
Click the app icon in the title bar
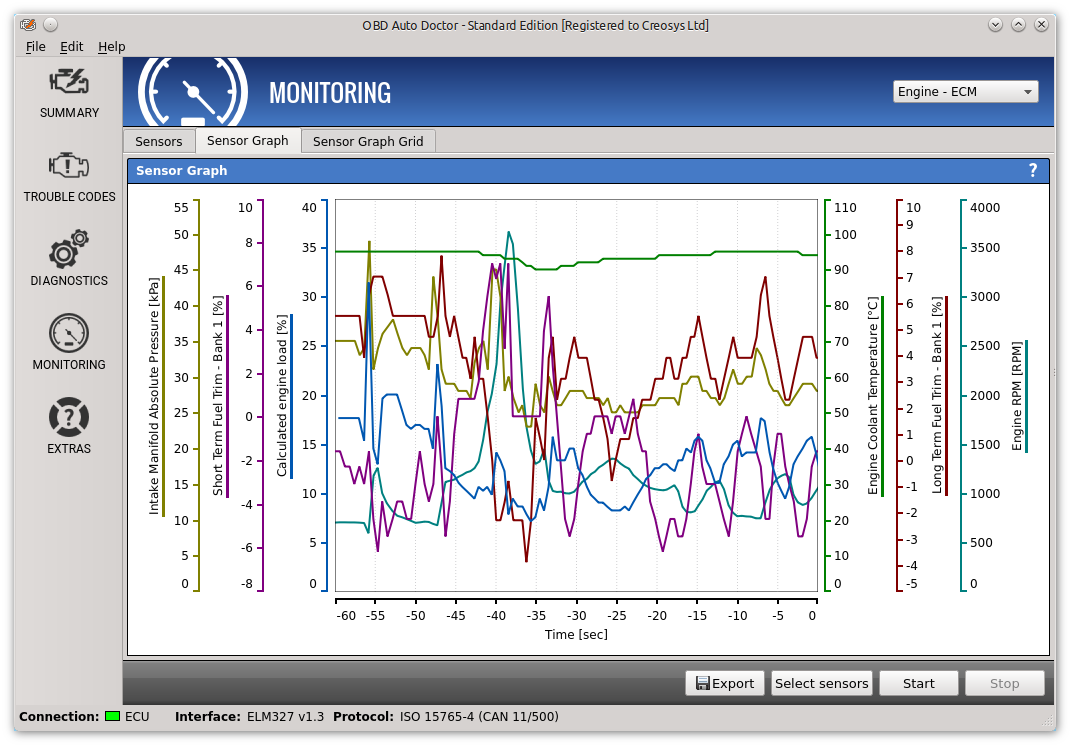coord(27,25)
